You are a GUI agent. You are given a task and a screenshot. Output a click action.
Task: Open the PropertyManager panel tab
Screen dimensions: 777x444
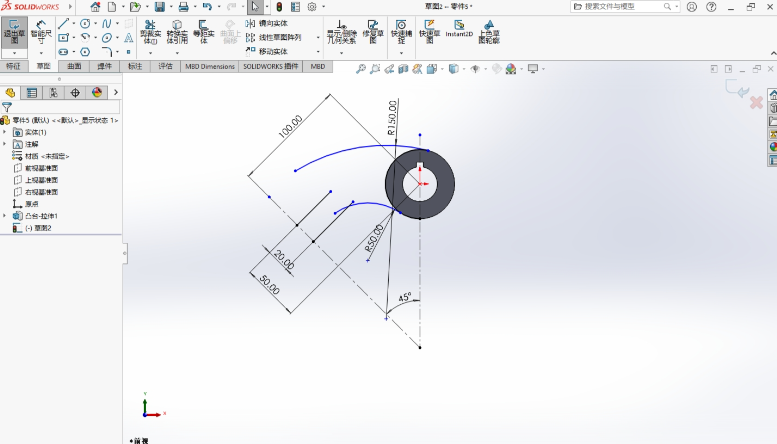32,93
